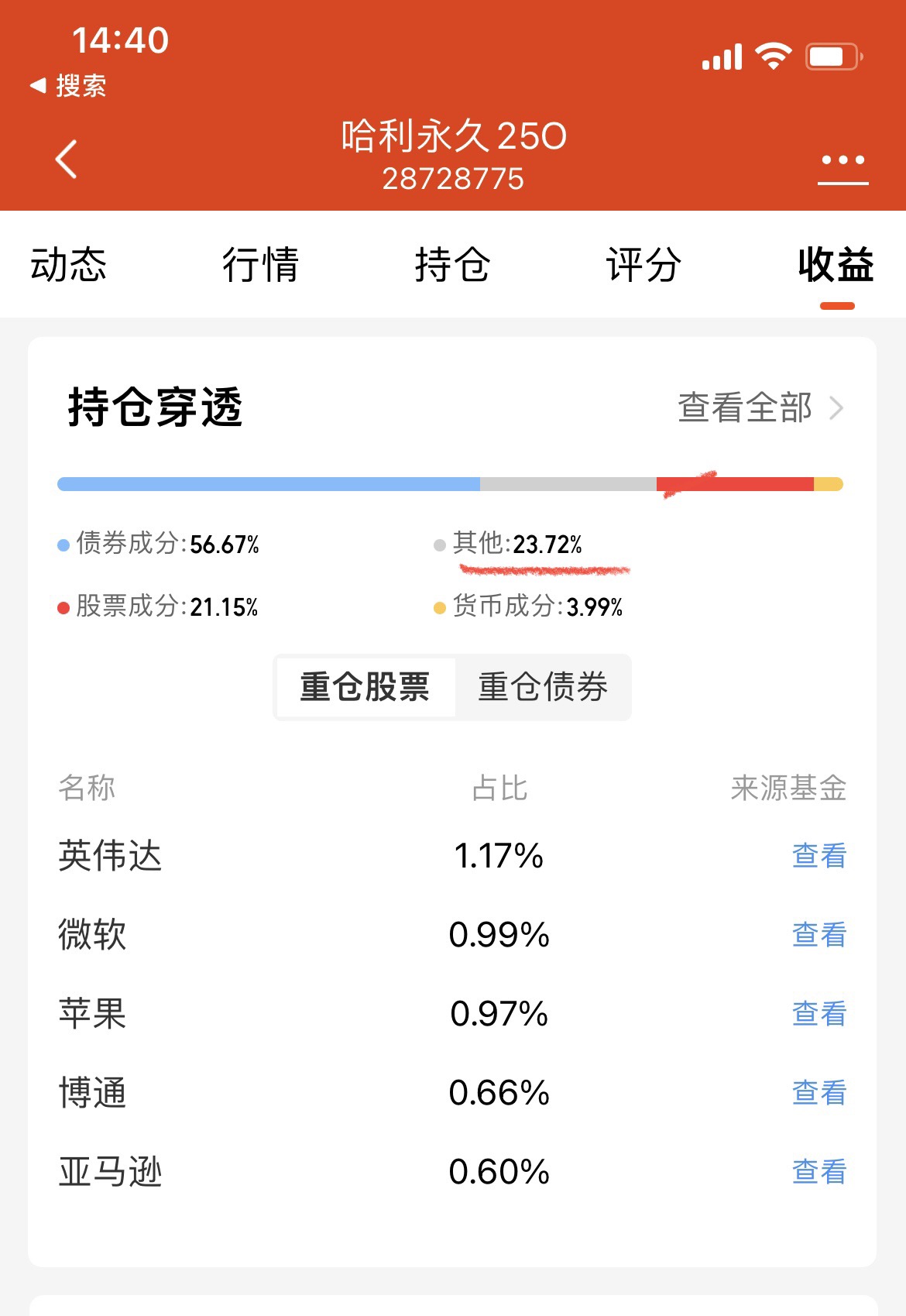Screen dimensions: 906x1316
Task: Tap the 搜索 return-to-search back link
Action: [x=68, y=85]
